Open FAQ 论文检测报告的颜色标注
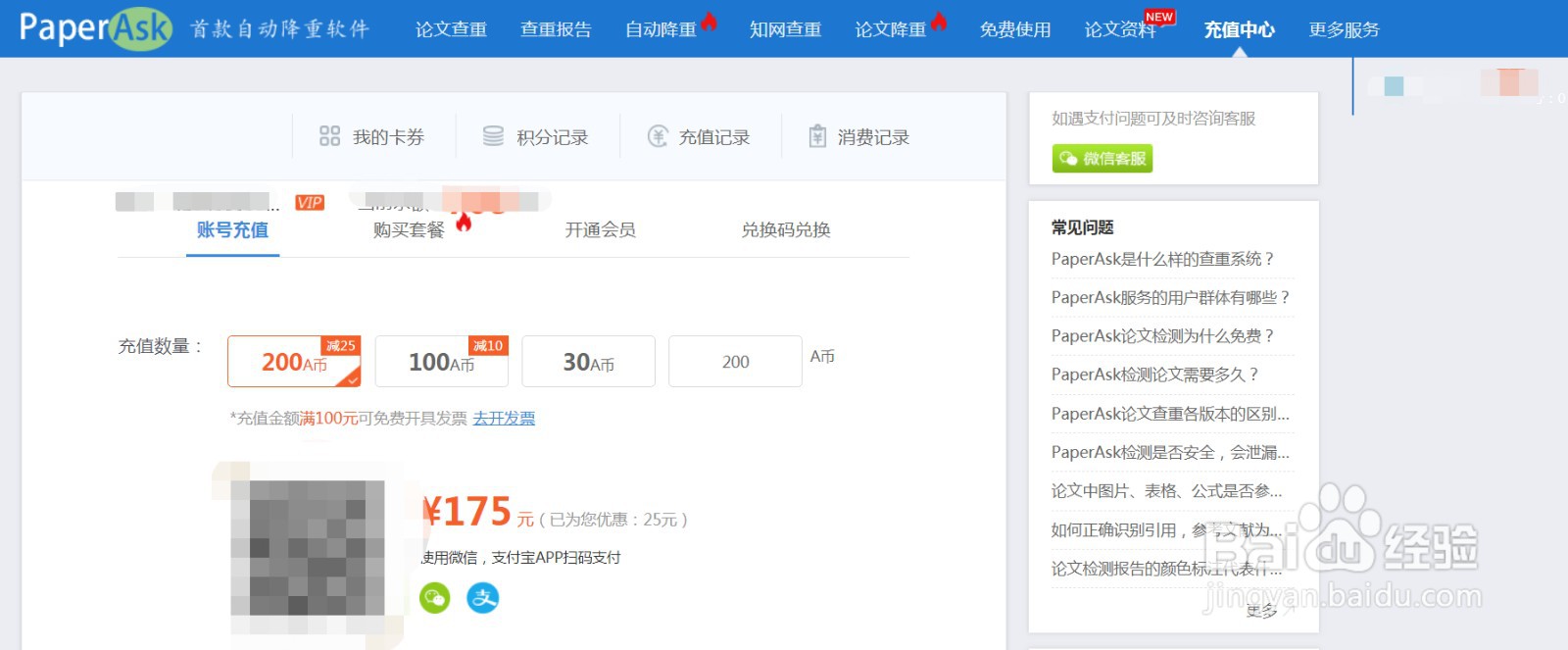 point(1166,569)
